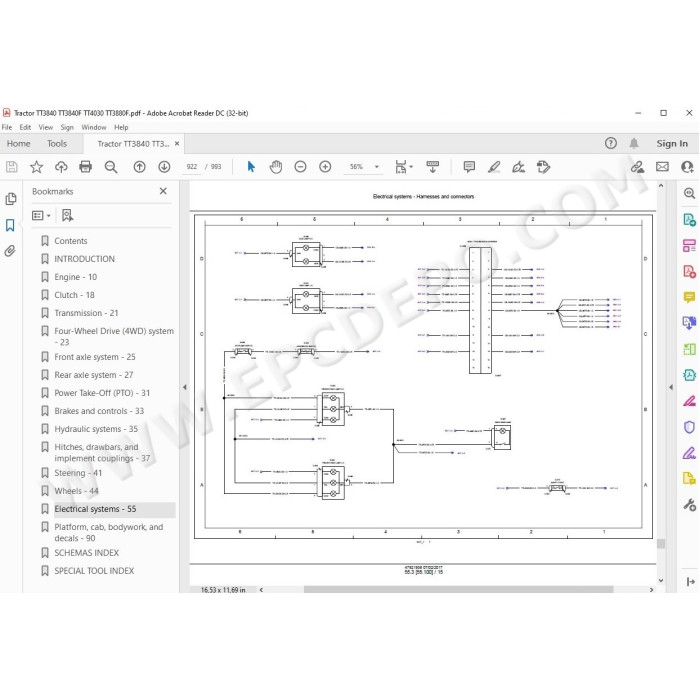This screenshot has width=700, height=700.
Task: Open the INTRODUCTION bookmark
Action: click(84, 259)
